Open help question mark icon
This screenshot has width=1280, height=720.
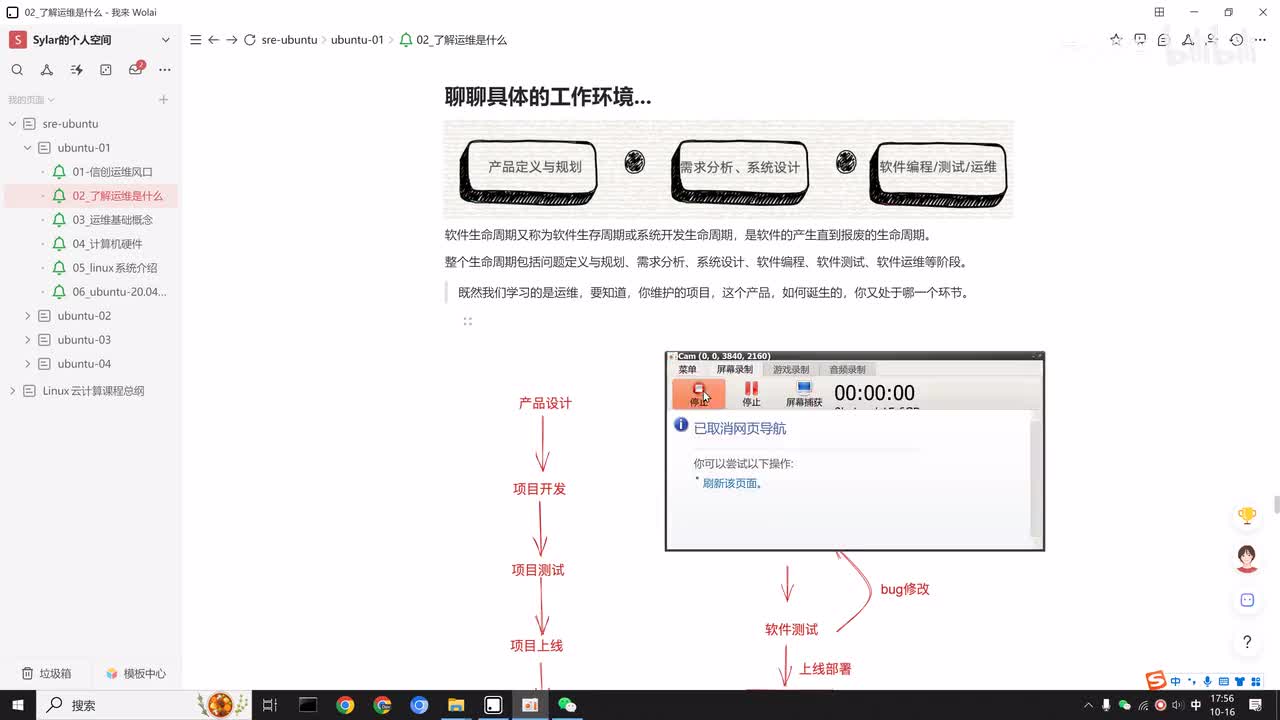(1247, 642)
